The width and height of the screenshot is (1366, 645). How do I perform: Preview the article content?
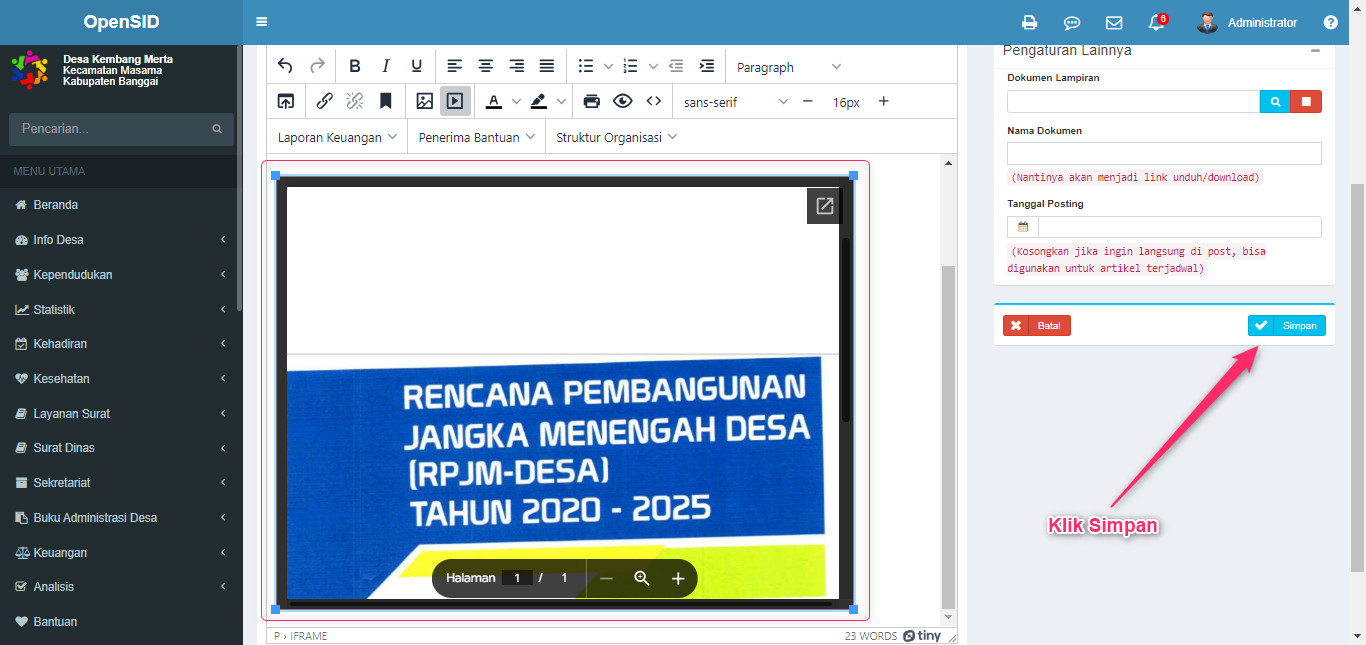click(x=623, y=101)
